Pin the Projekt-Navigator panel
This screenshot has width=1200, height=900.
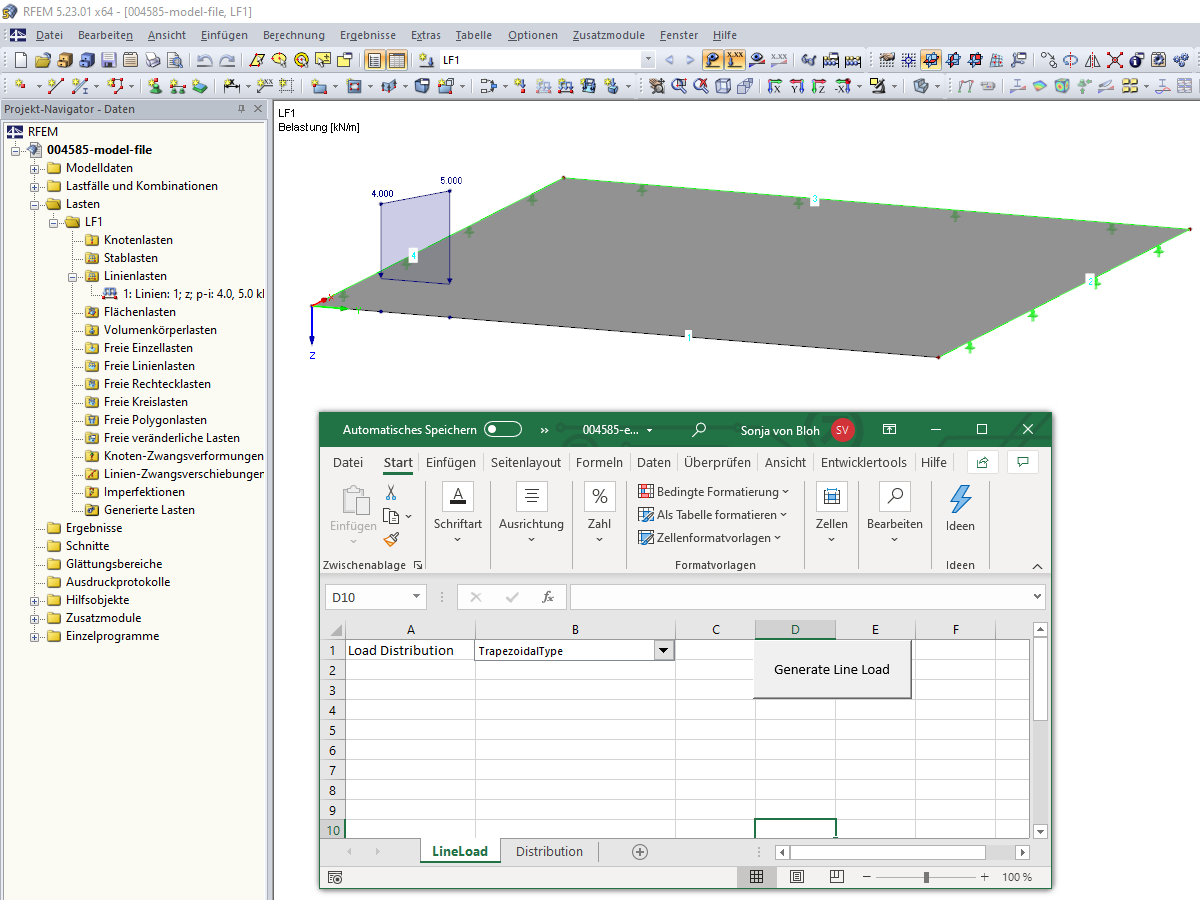click(x=240, y=109)
